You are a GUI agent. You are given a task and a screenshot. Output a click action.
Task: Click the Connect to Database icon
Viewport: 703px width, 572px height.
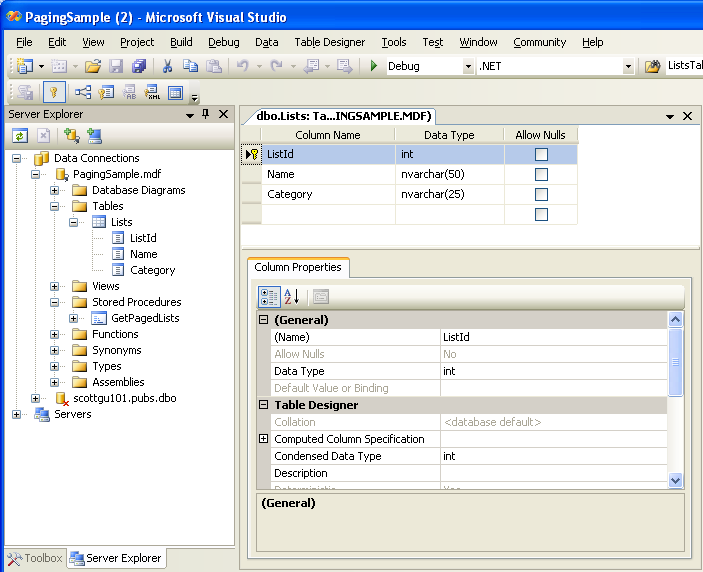pyautogui.click(x=72, y=135)
